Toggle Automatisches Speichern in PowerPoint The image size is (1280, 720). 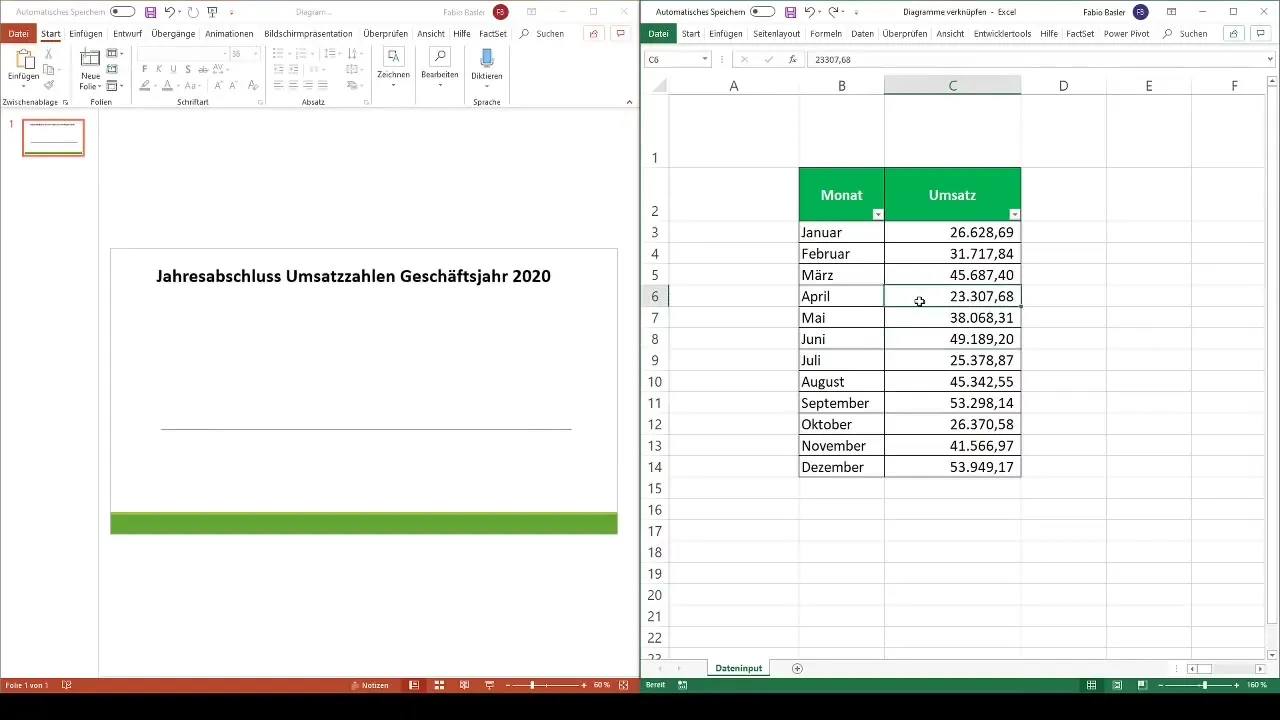(x=123, y=12)
